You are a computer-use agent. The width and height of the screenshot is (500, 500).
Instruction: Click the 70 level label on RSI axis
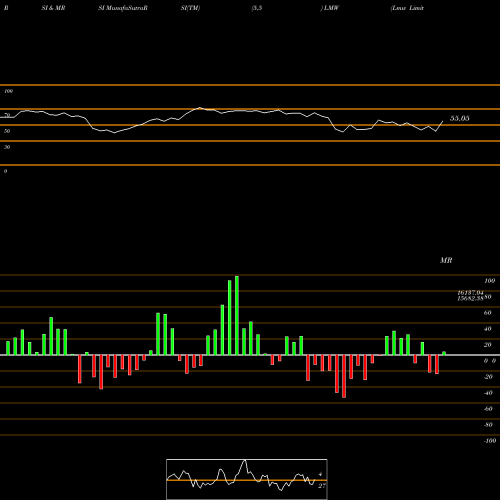(x=7, y=115)
